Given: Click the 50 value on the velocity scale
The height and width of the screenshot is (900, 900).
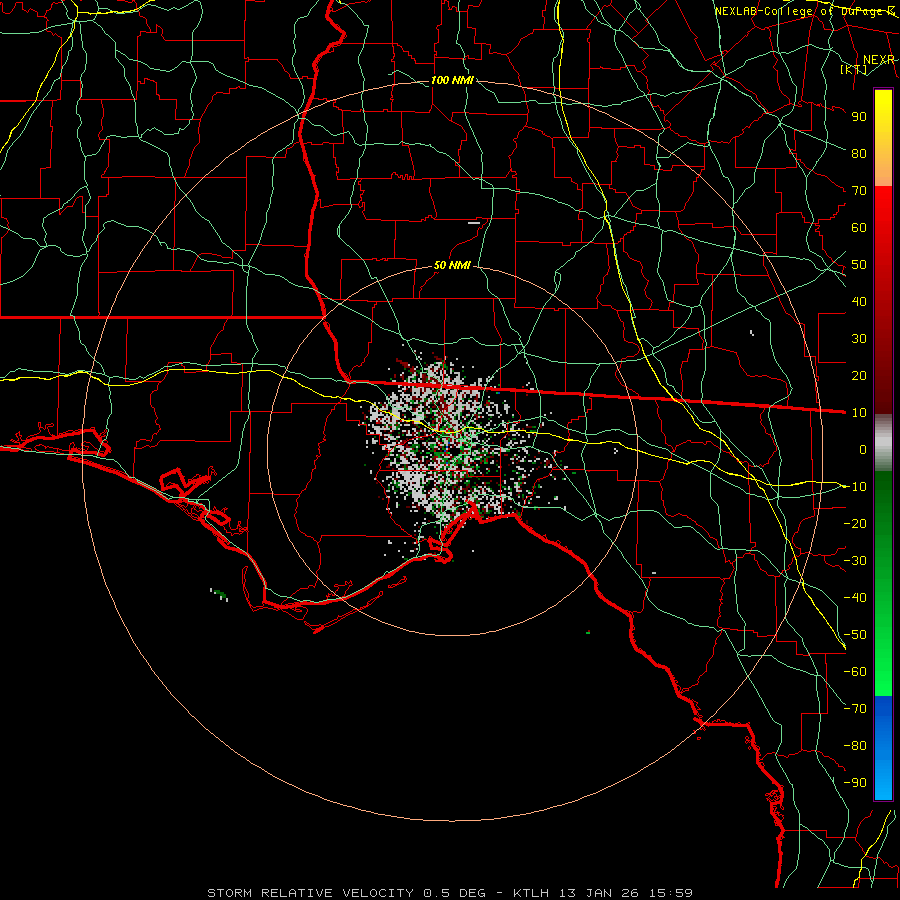Looking at the screenshot, I should [859, 265].
